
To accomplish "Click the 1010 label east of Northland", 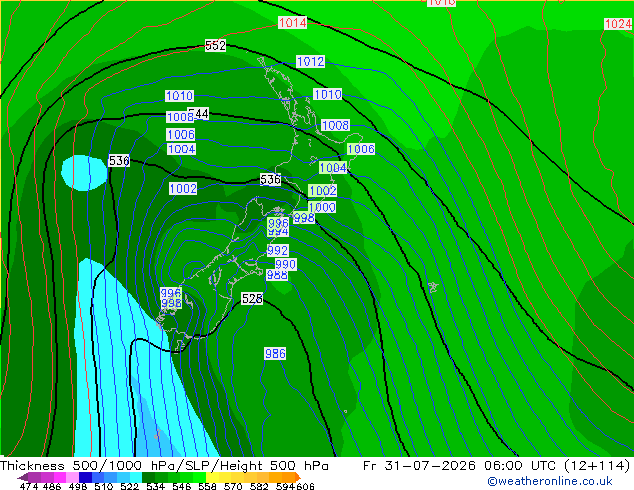I will [x=328, y=95].
